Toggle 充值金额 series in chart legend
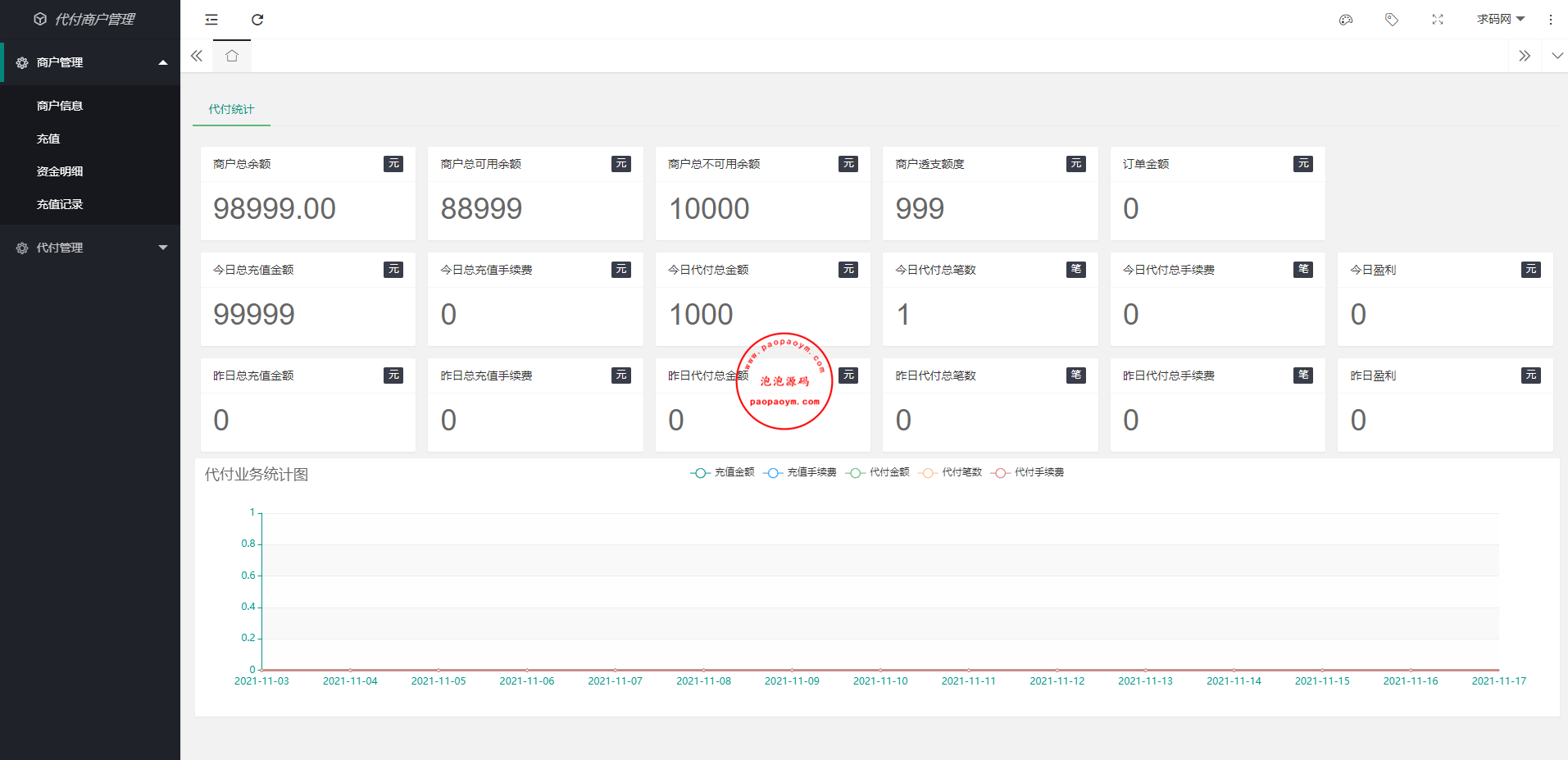The image size is (1568, 760). [722, 472]
